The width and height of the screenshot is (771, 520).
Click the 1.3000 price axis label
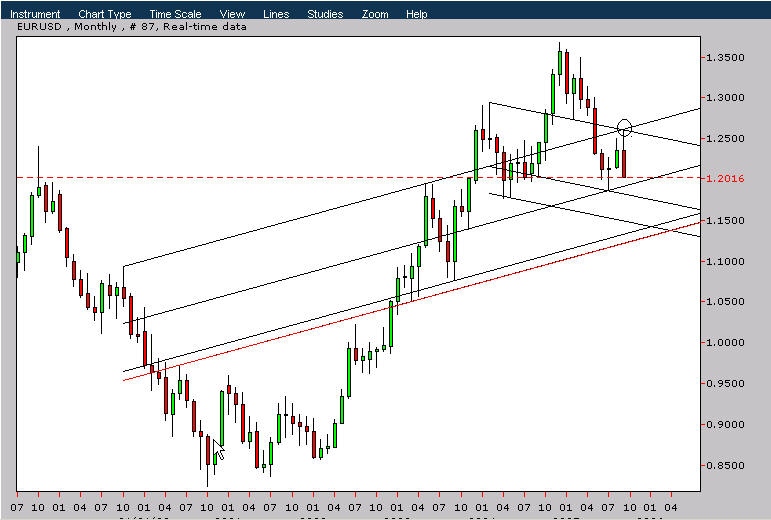(x=725, y=98)
